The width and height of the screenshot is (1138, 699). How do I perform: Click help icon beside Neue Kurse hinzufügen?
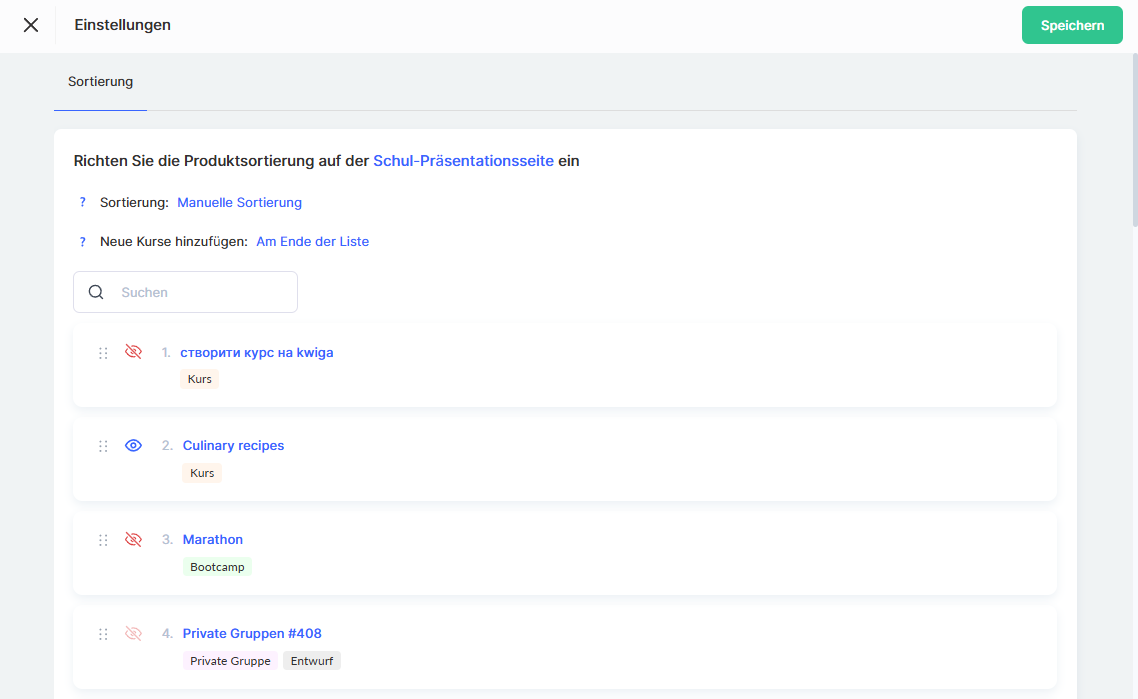[x=83, y=242]
